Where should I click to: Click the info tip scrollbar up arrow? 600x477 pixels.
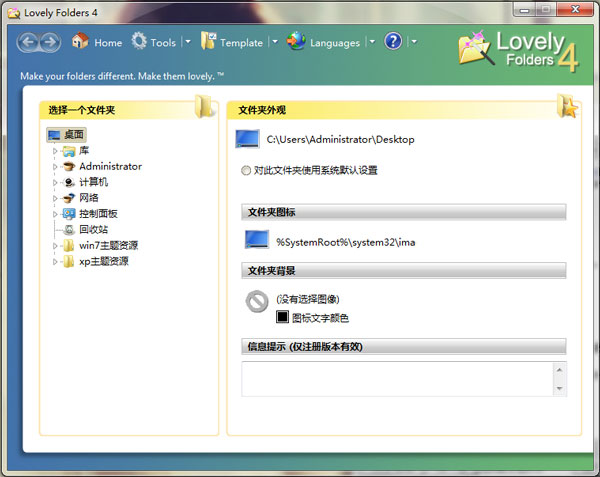click(x=559, y=370)
